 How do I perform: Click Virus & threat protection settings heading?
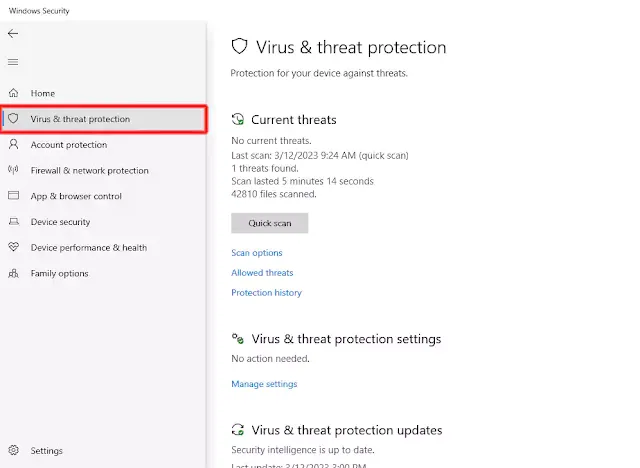[346, 339]
